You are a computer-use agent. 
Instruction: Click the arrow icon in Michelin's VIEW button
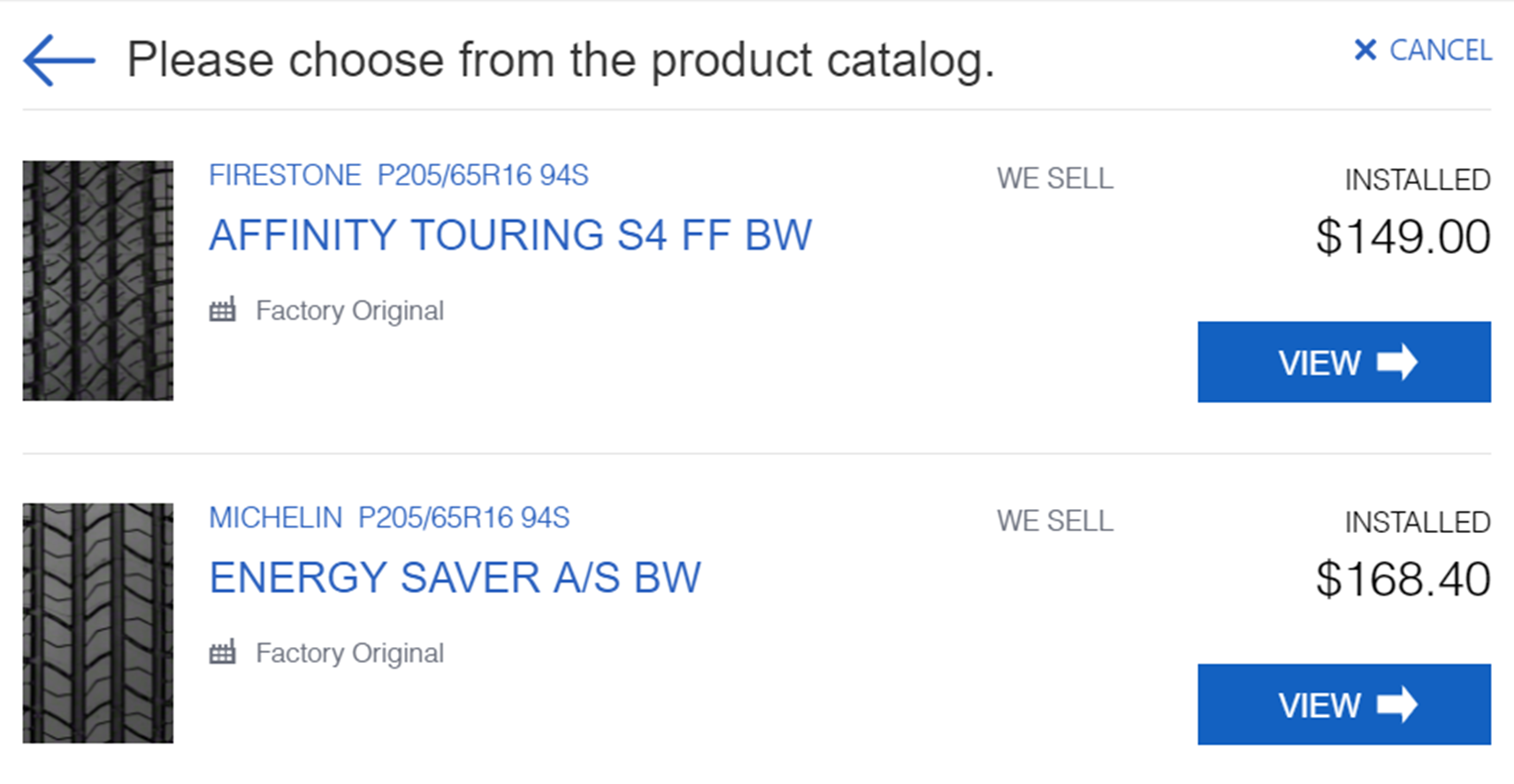[x=1397, y=704]
